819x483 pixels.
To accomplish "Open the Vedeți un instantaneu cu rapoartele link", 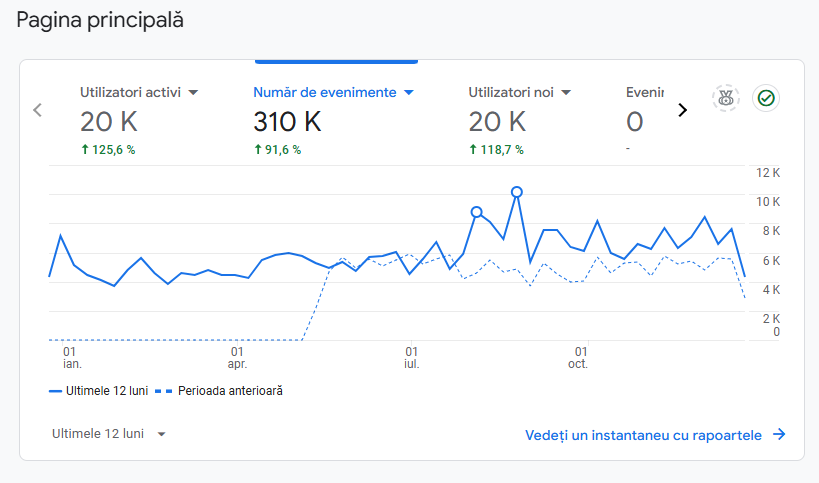I will click(x=643, y=435).
